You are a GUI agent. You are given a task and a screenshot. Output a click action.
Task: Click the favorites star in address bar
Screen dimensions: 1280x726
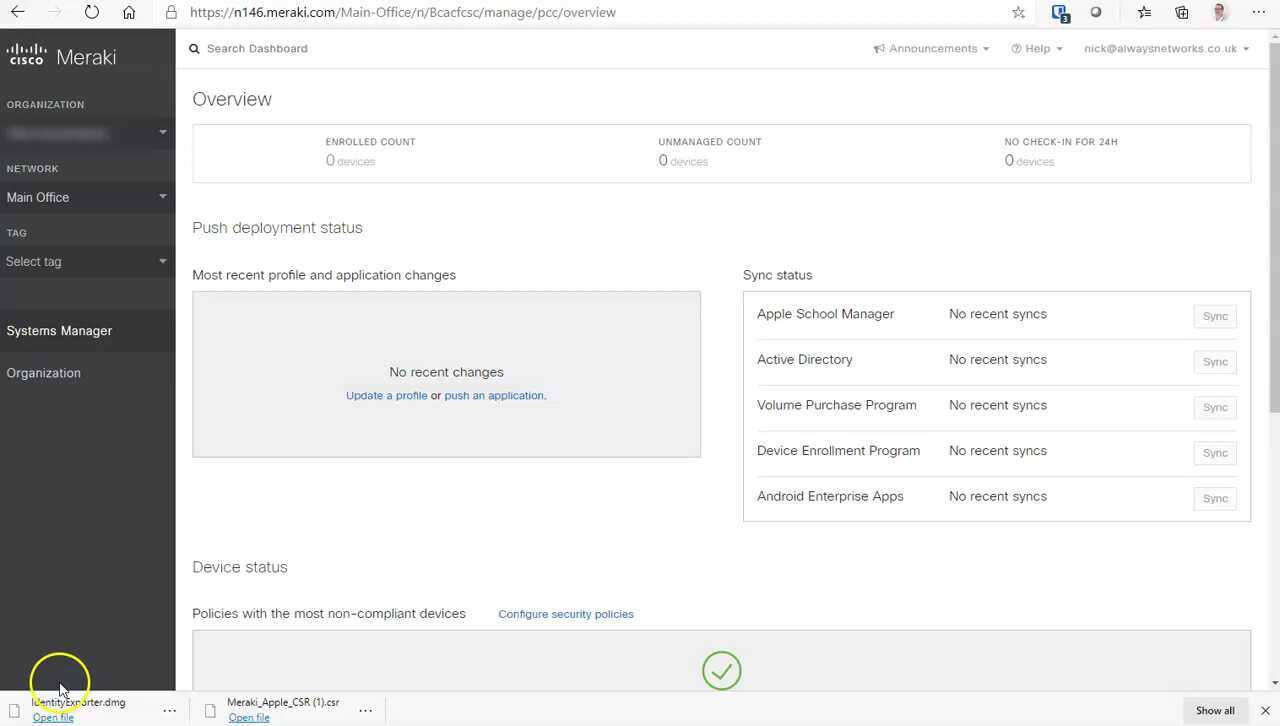[1018, 12]
